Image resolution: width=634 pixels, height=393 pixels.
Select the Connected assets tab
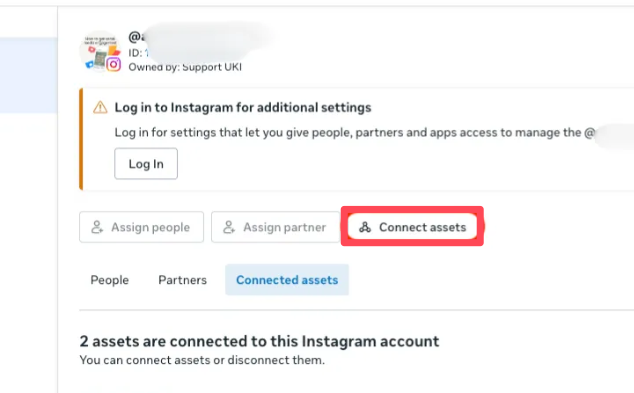point(287,280)
